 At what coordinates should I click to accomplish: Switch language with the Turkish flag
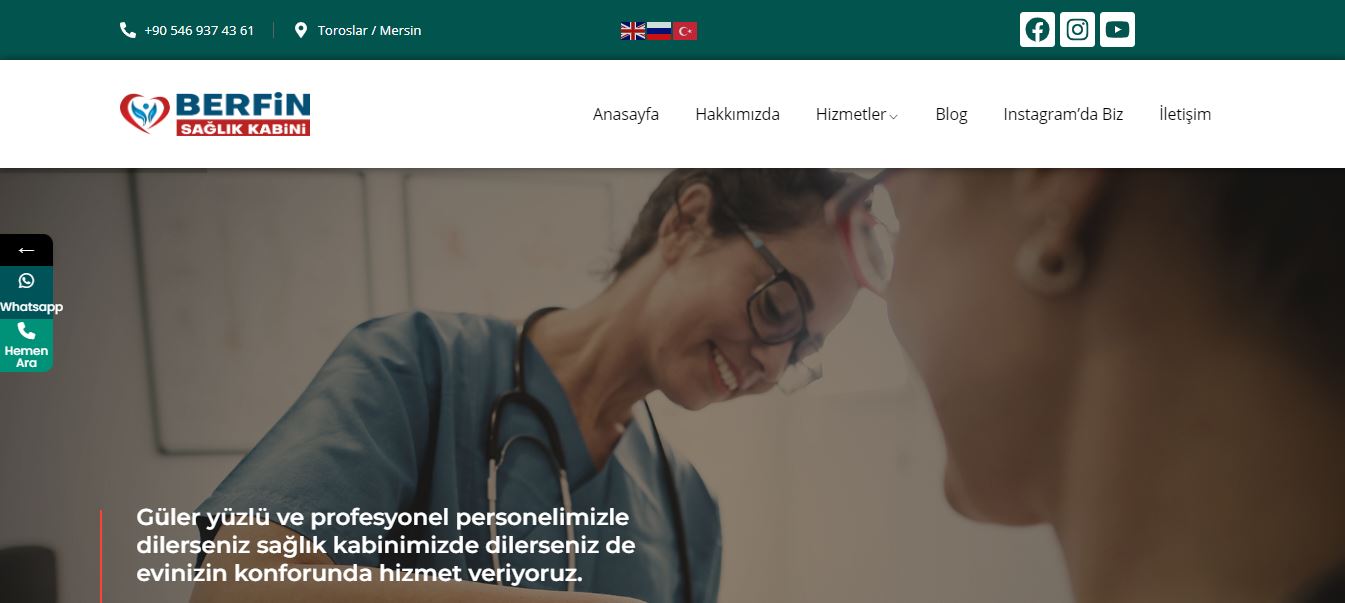click(685, 31)
